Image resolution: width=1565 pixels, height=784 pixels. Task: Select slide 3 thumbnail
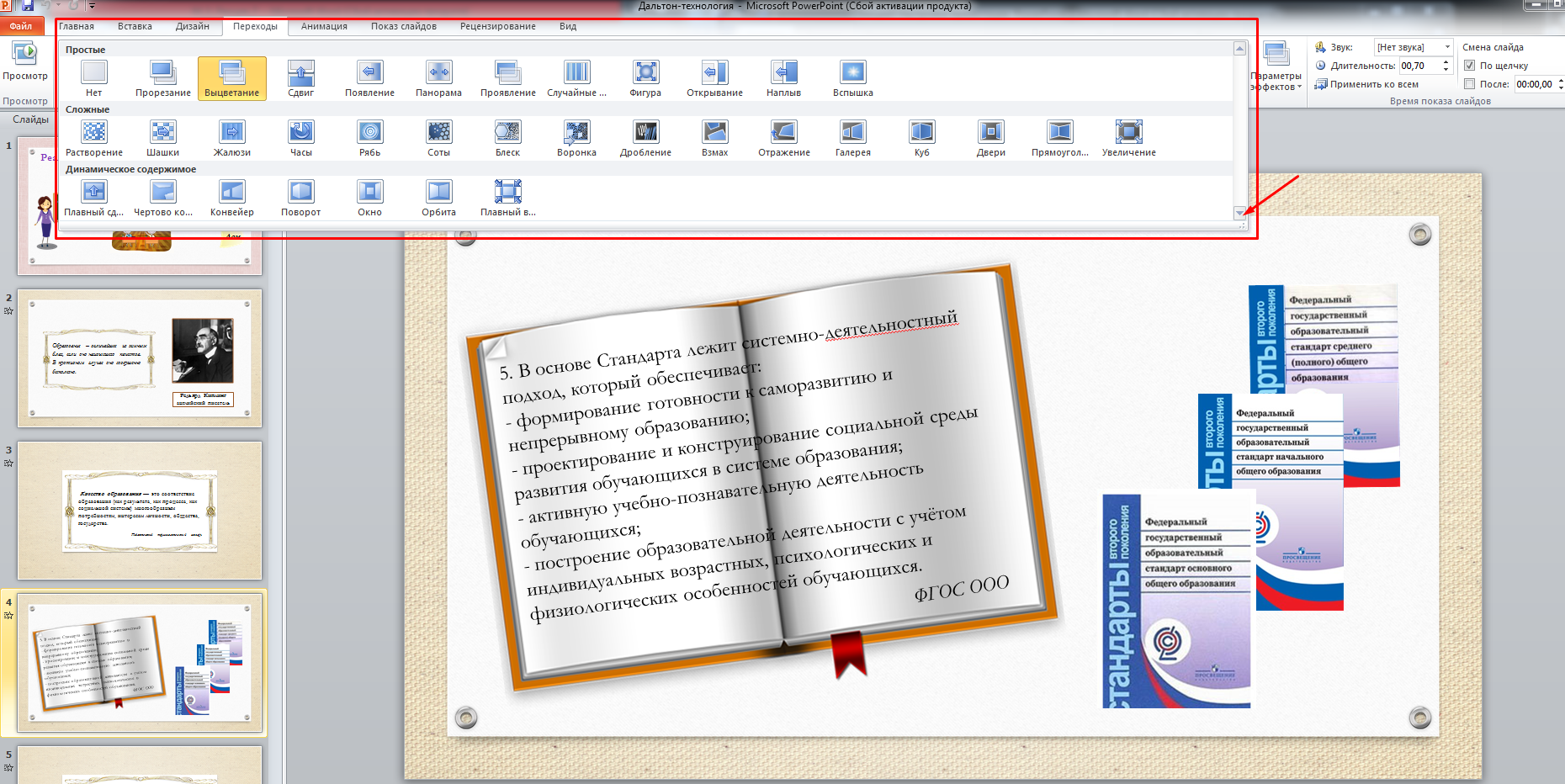pyautogui.click(x=140, y=511)
